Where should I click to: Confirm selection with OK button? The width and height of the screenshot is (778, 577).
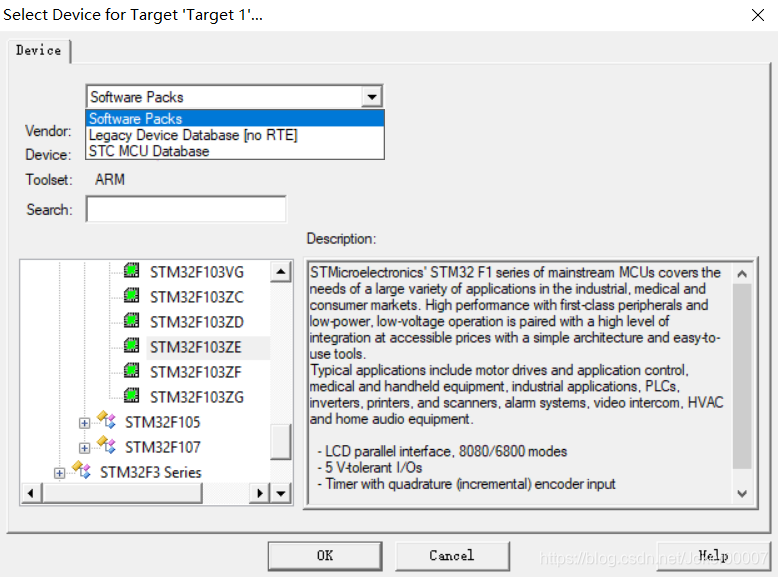click(x=325, y=556)
